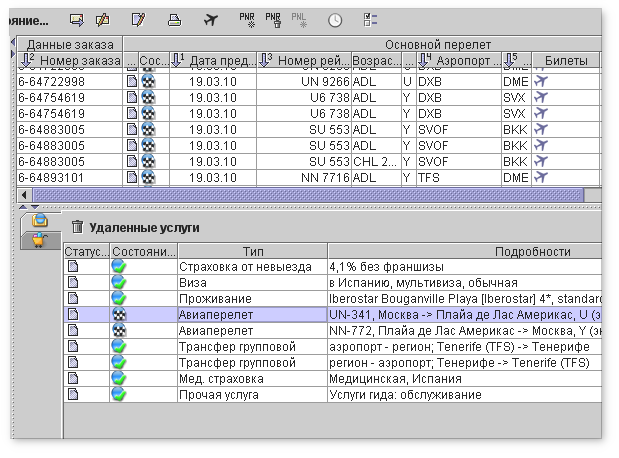Select the Виза service row
Viewport: 619px width, 458px height.
(x=333, y=283)
